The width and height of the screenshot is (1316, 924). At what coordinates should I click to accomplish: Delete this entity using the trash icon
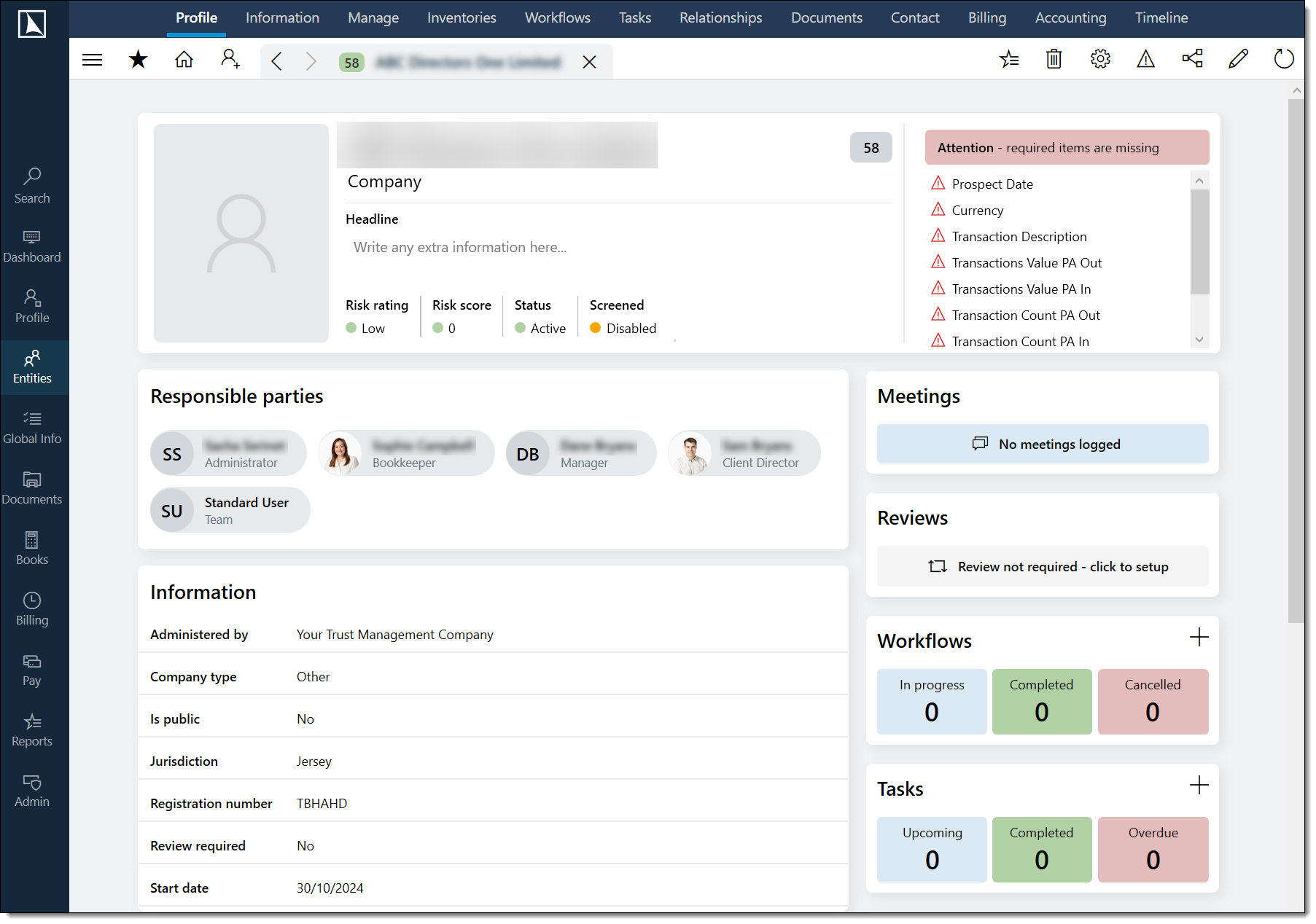click(1054, 59)
